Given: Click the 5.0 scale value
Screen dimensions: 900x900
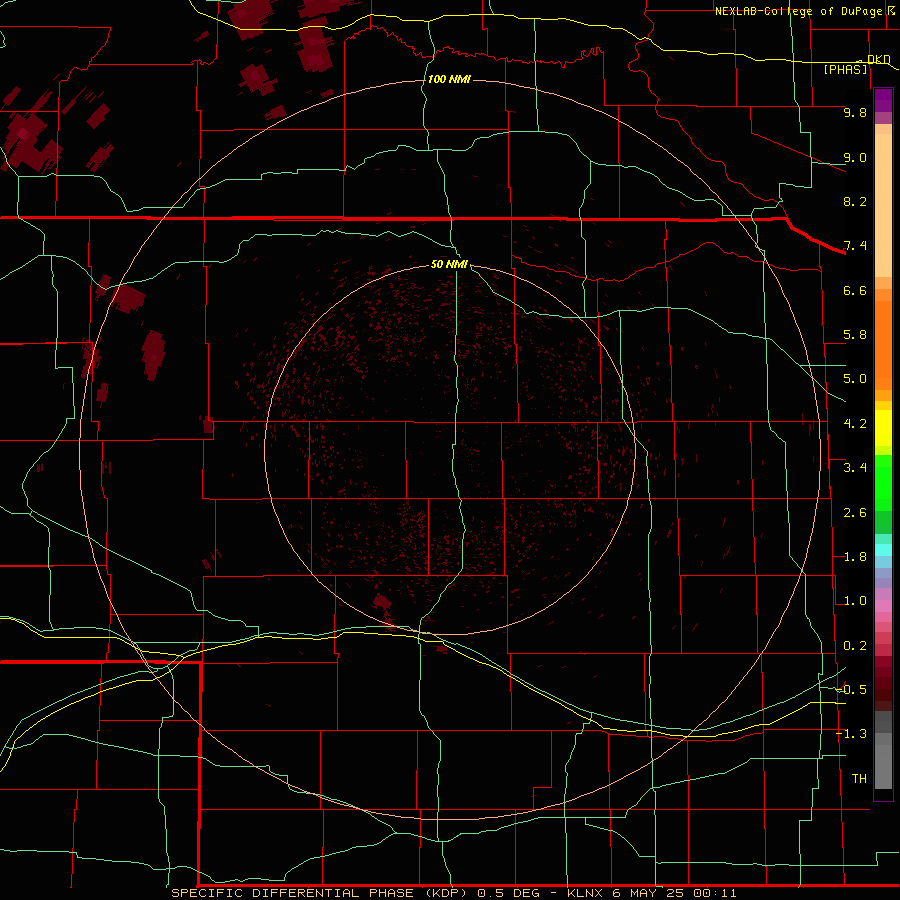Looking at the screenshot, I should point(855,379).
